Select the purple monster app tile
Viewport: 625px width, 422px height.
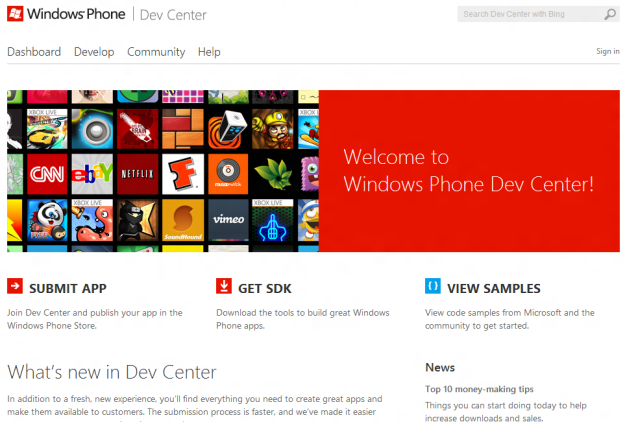pyautogui.click(x=309, y=174)
